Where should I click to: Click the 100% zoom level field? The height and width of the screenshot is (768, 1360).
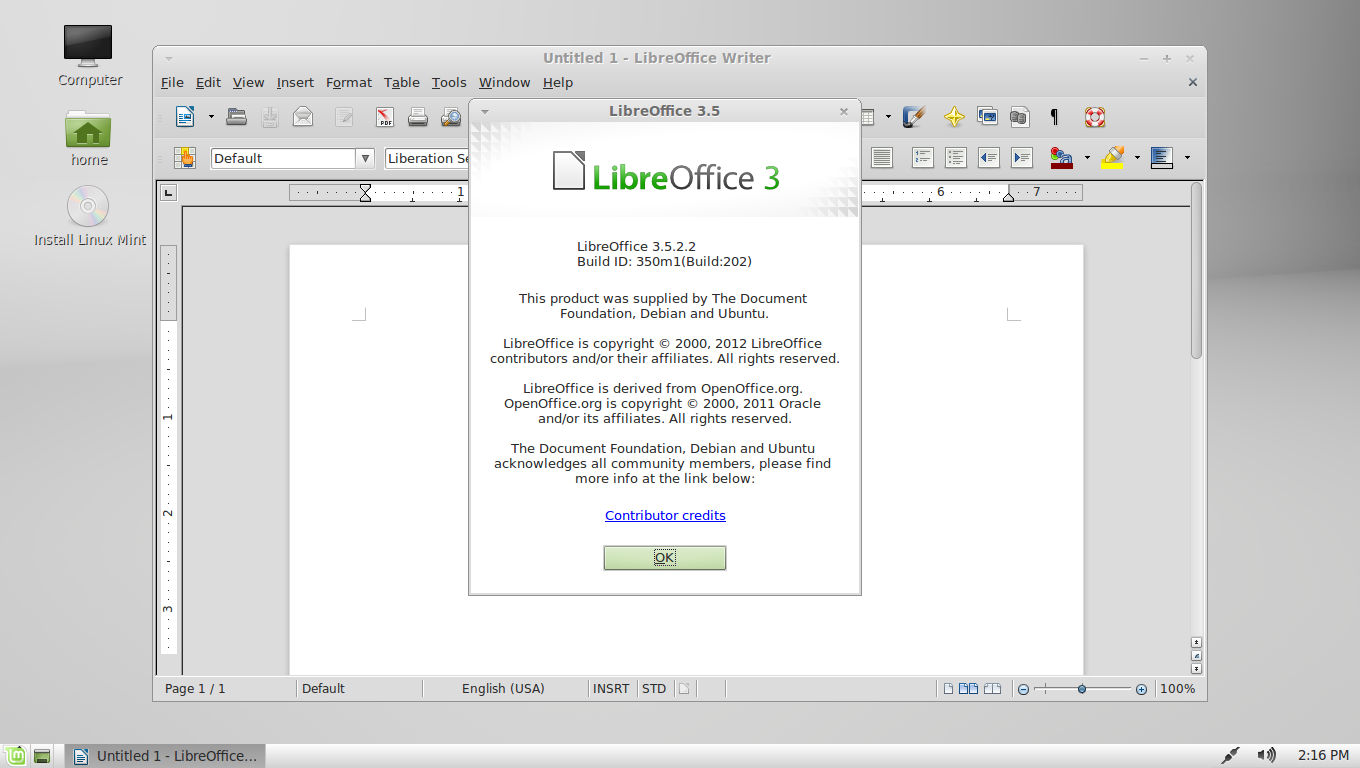click(1178, 688)
